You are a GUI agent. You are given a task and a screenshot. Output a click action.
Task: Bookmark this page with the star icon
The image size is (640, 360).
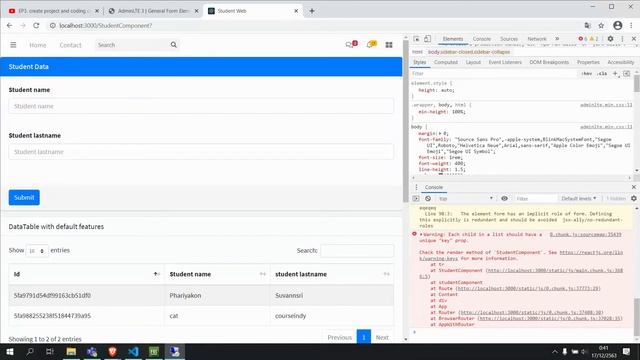601,25
